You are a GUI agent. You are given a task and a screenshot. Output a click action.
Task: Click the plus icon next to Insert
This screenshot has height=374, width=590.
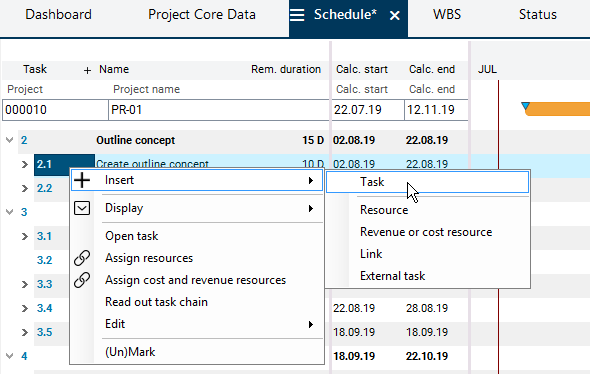(82, 180)
